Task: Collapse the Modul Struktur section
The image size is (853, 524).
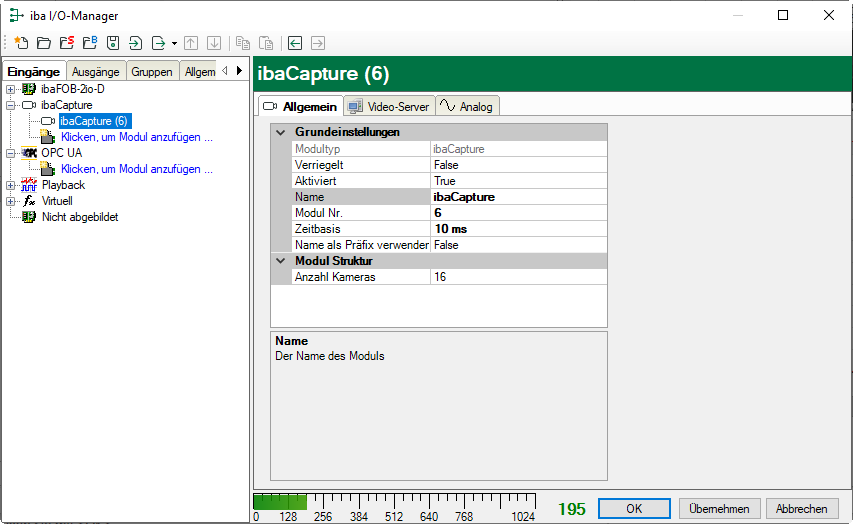Action: point(280,261)
